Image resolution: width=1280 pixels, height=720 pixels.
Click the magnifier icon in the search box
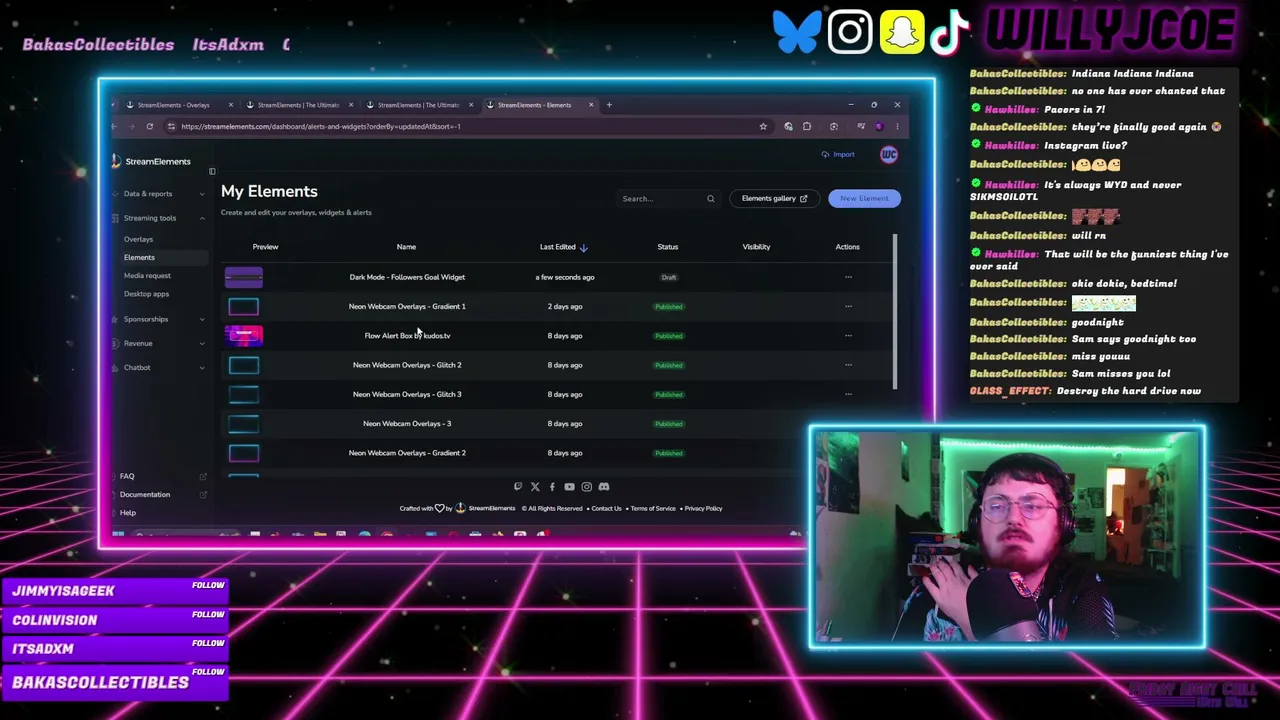pos(711,198)
